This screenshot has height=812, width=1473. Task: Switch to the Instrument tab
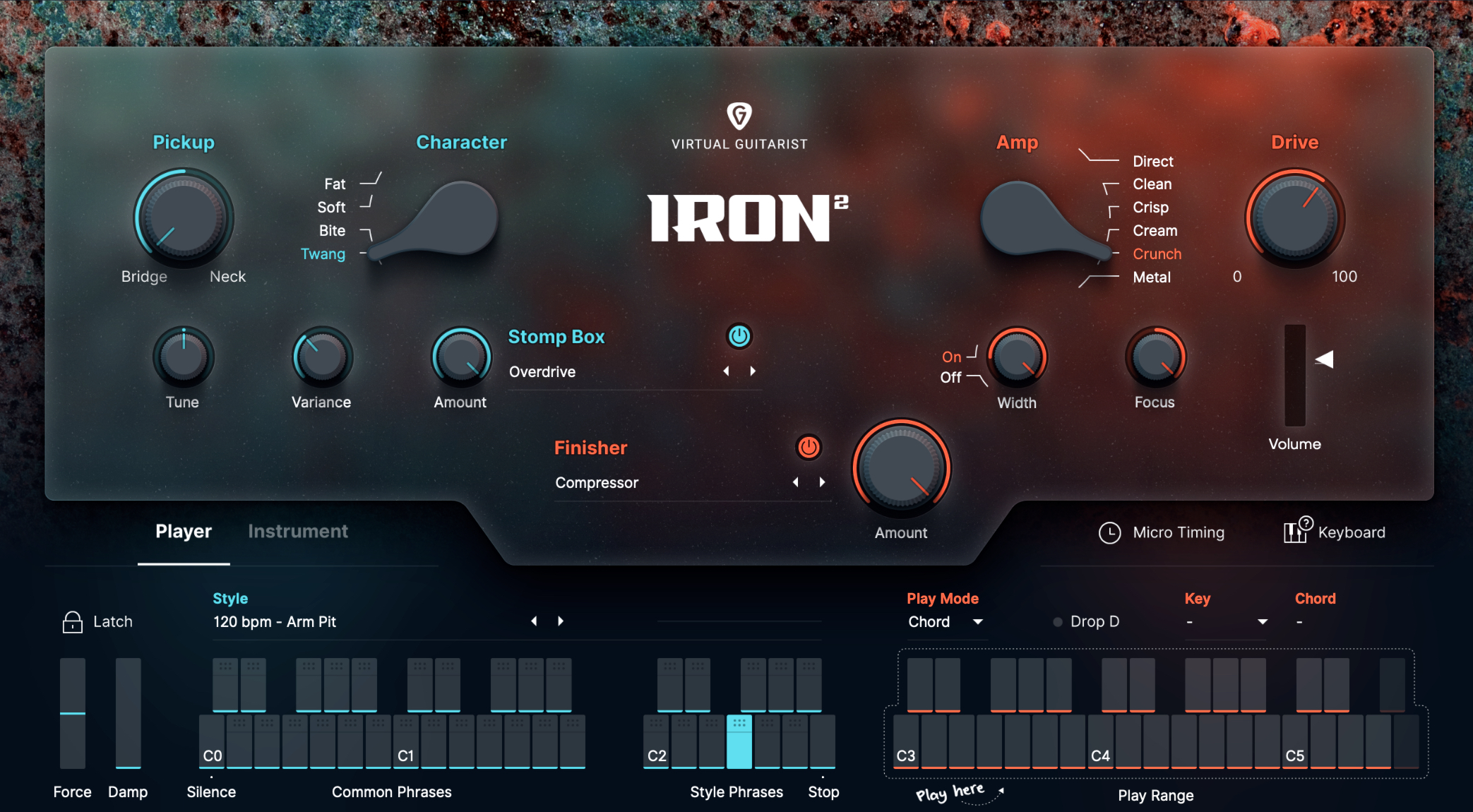pyautogui.click(x=298, y=532)
